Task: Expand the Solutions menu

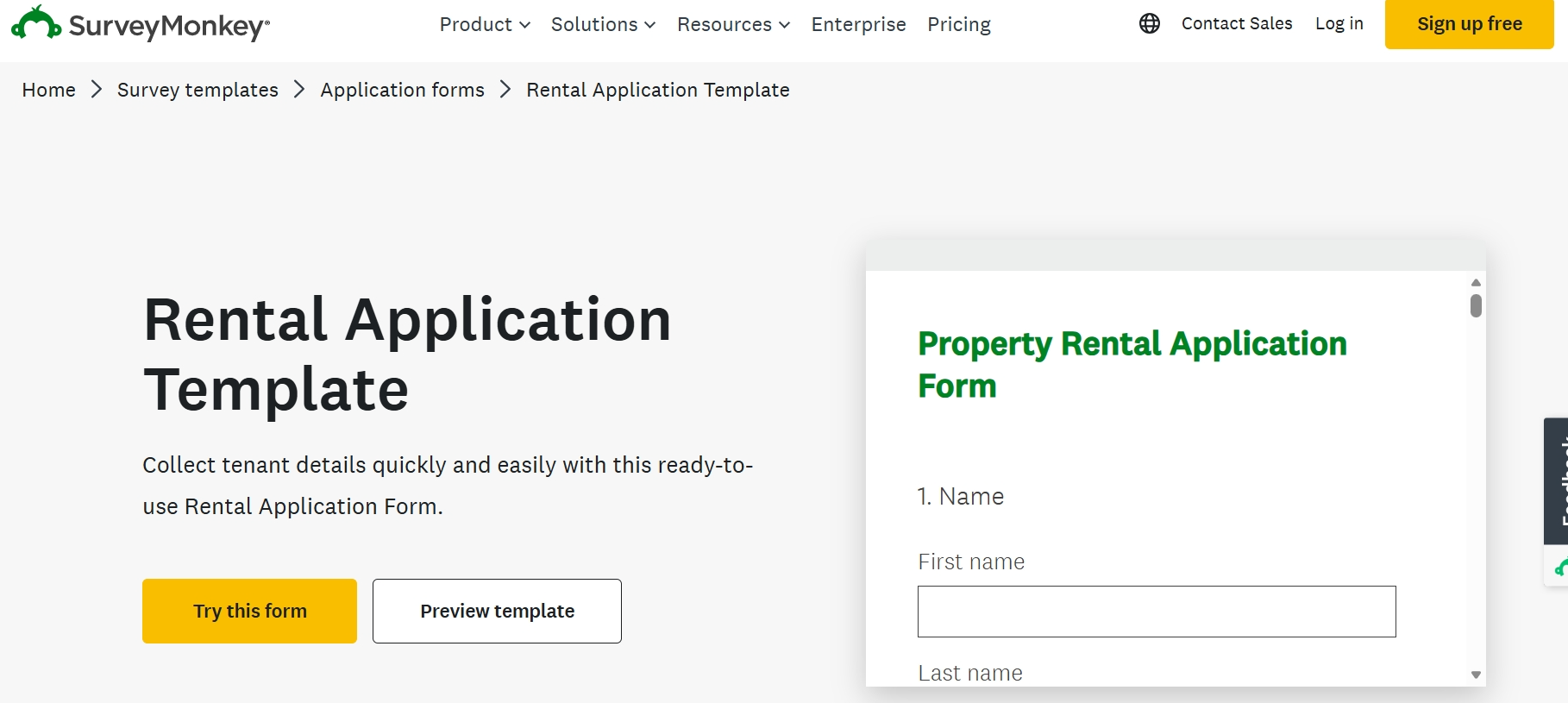Action: tap(603, 24)
